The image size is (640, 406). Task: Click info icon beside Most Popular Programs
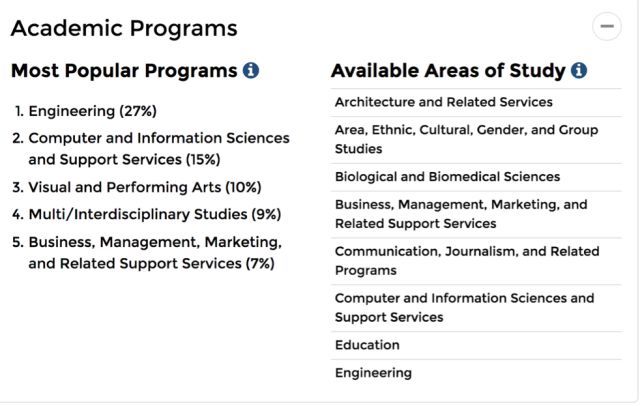click(x=251, y=71)
